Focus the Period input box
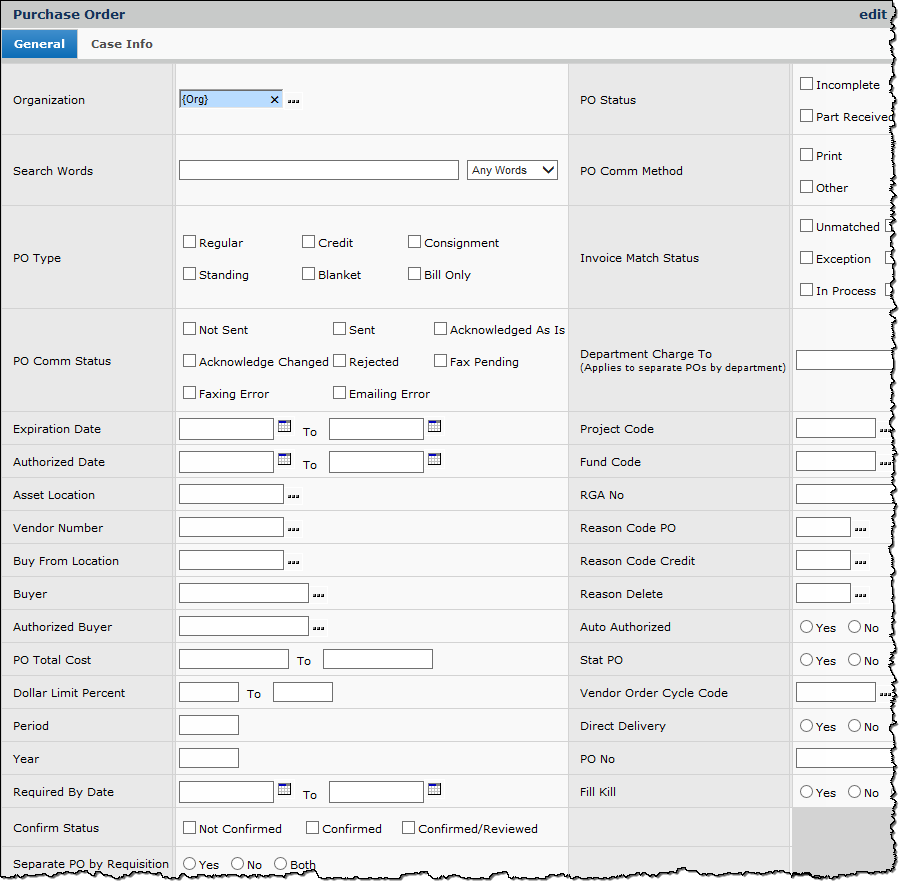899x884 pixels. pyautogui.click(x=208, y=726)
